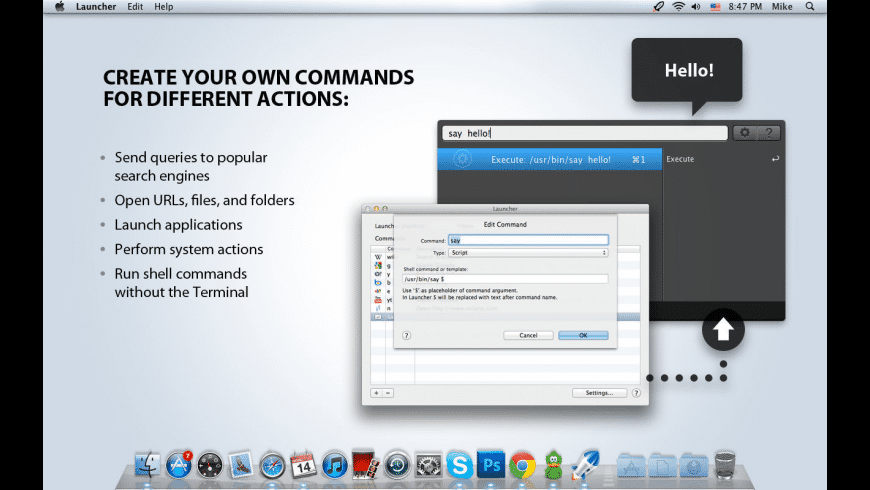The height and width of the screenshot is (490, 870).
Task: Open the Launcher application menu
Action: coord(96,7)
